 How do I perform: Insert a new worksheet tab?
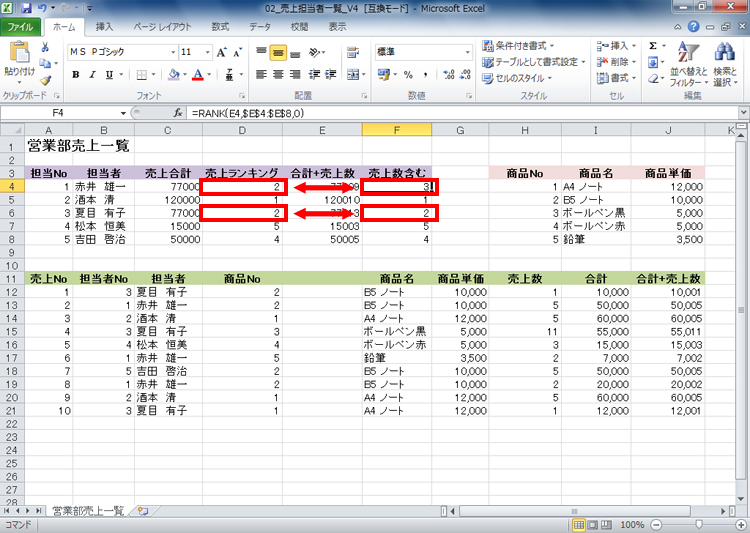(x=143, y=511)
